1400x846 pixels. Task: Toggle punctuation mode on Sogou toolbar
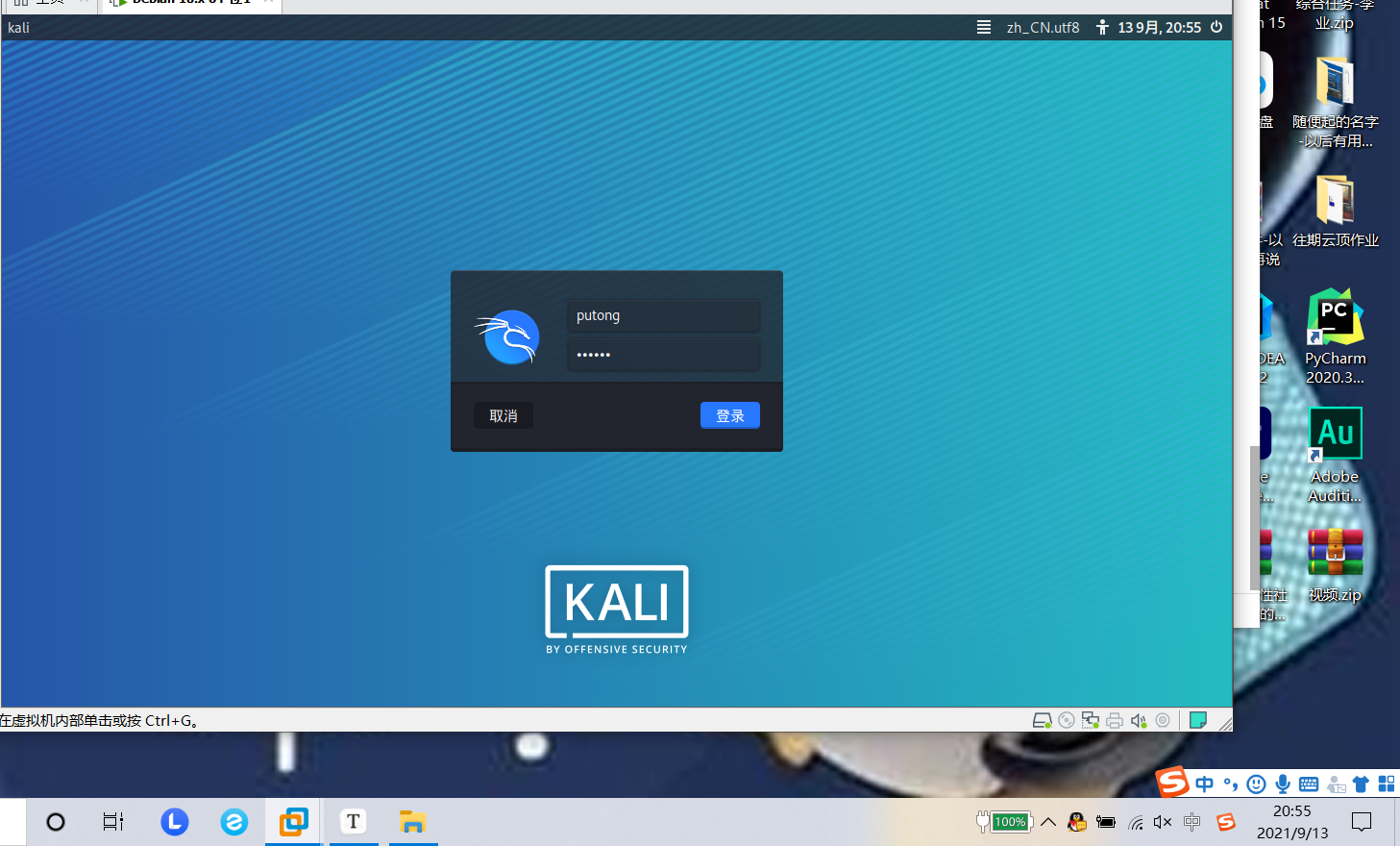(1231, 784)
